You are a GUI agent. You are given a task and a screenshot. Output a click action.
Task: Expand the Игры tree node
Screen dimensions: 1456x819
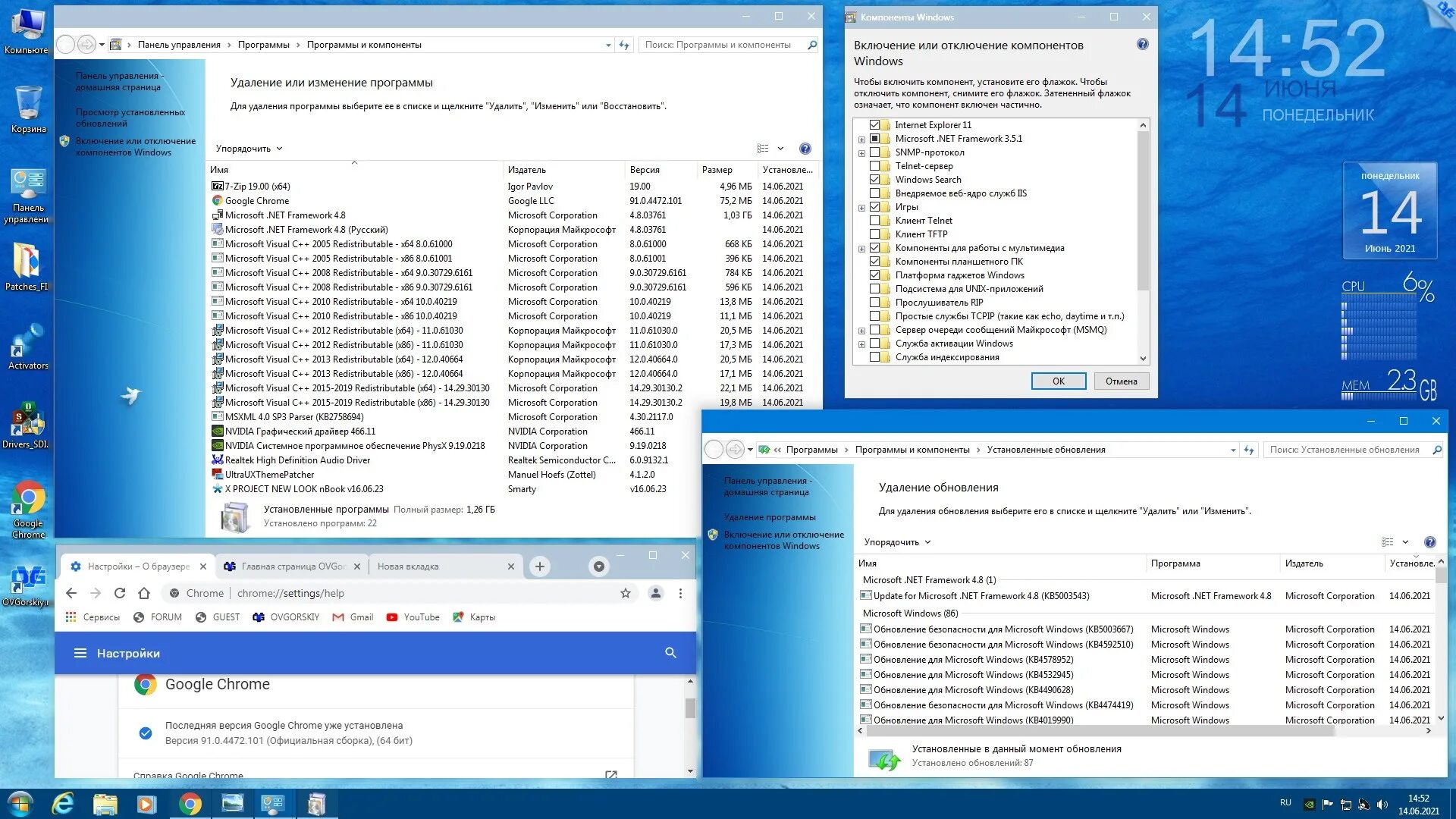861,208
